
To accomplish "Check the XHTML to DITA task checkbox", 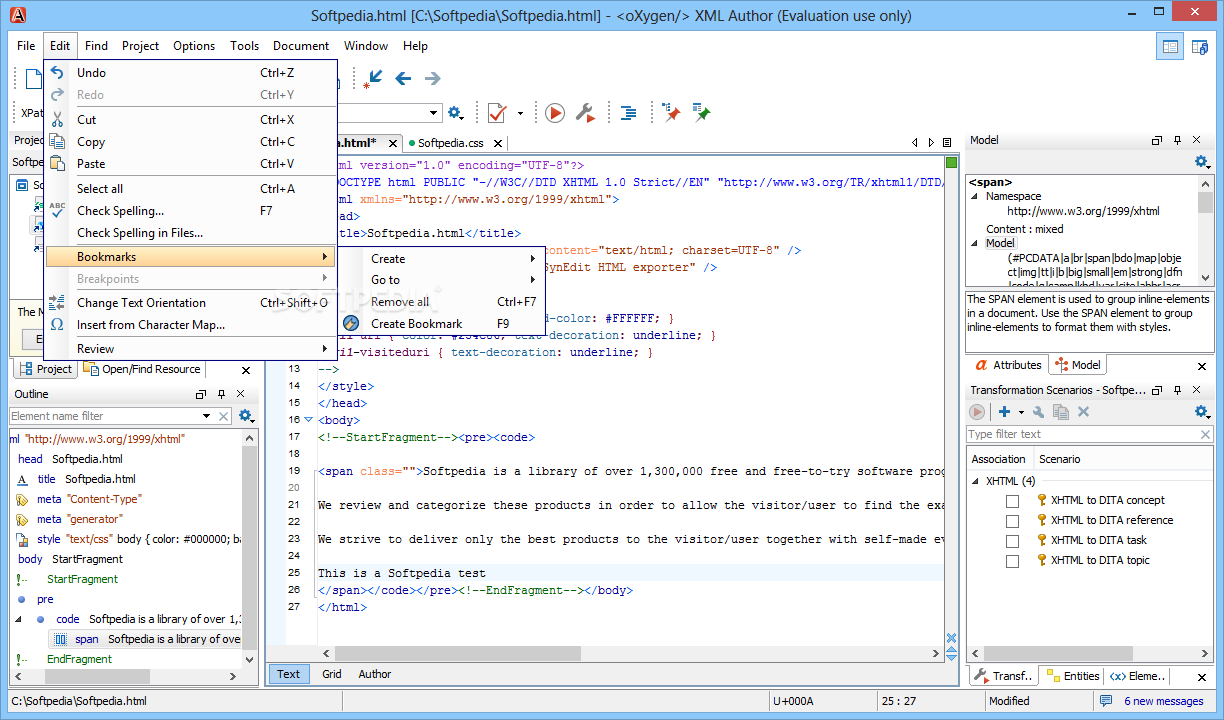I will (x=1012, y=541).
